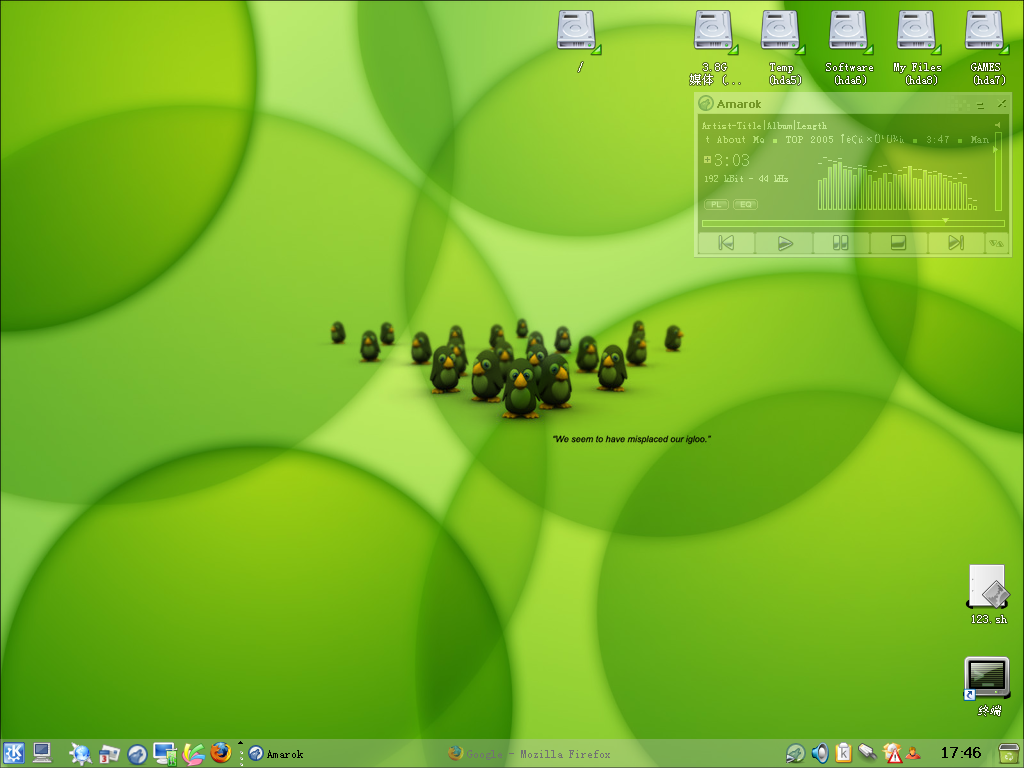
Task: Open the monitor-with-trash panel launcher
Action: coord(165,754)
